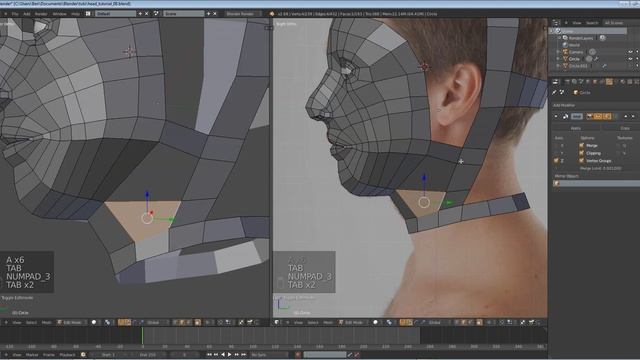Open Edit Mode dropdown in right viewport
The height and width of the screenshot is (360, 640).
(x=353, y=322)
